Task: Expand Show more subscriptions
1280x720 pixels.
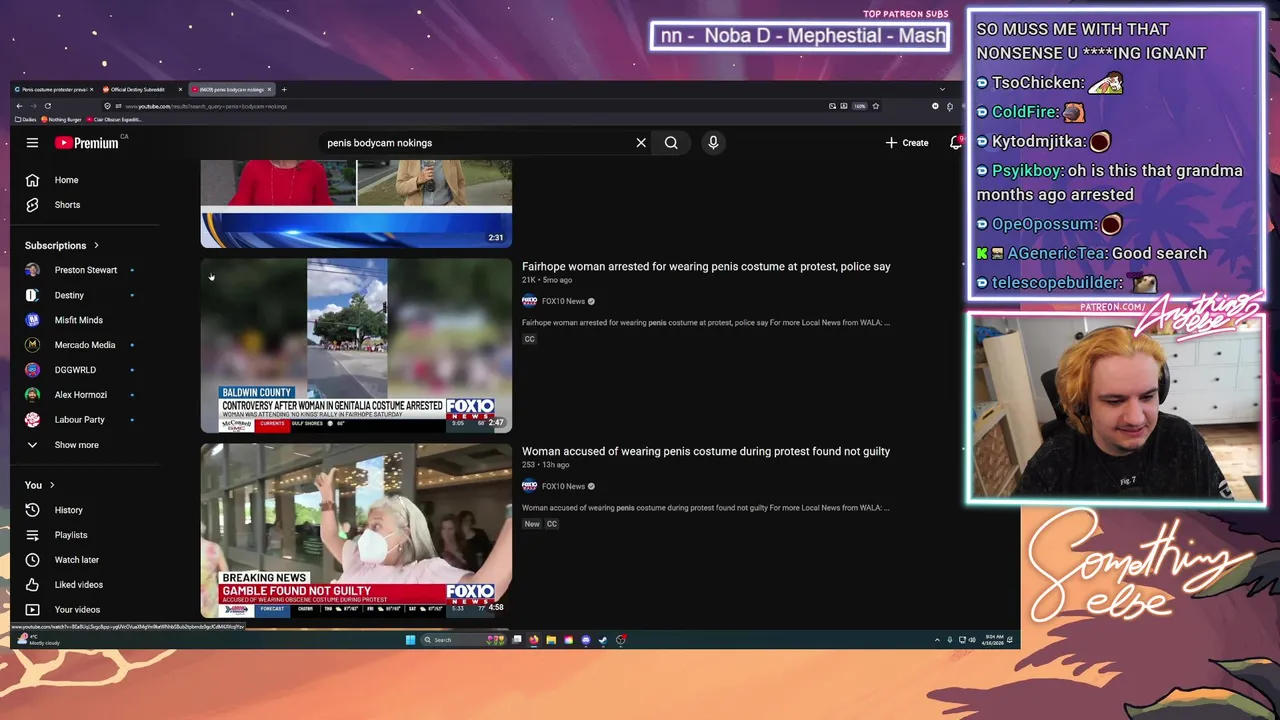Action: pos(76,445)
